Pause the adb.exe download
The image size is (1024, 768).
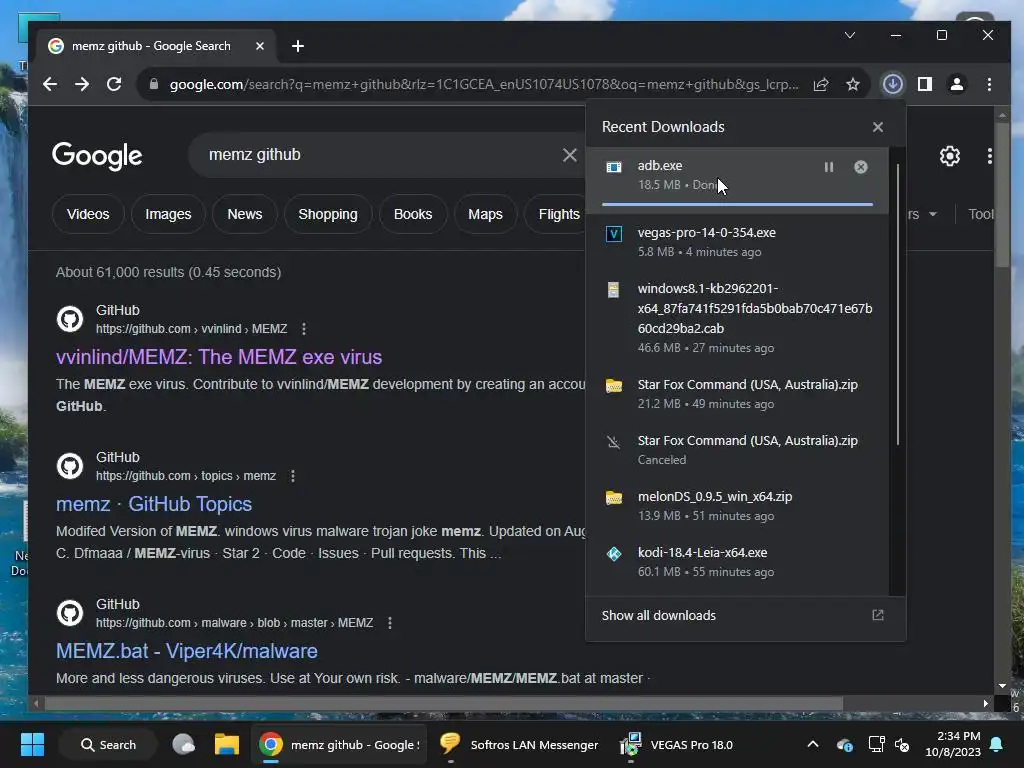click(x=829, y=167)
